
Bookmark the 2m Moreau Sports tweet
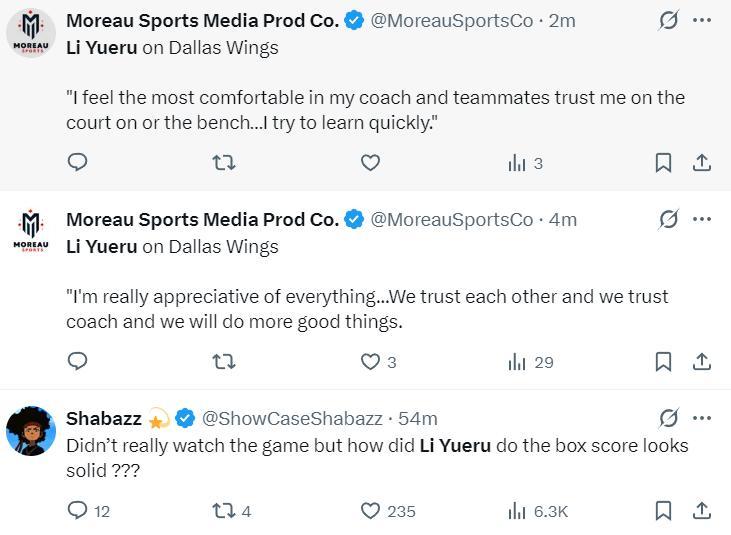[663, 162]
